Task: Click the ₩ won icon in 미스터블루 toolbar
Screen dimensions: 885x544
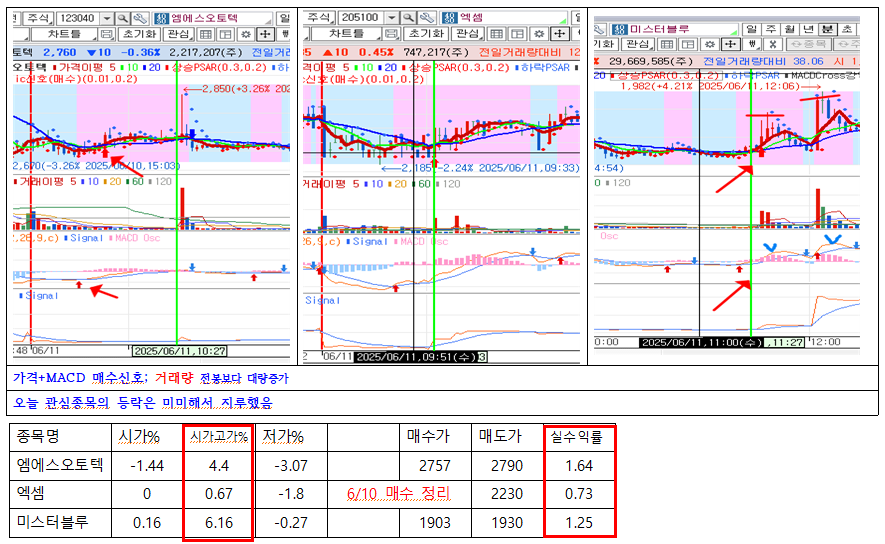Action: point(752,44)
